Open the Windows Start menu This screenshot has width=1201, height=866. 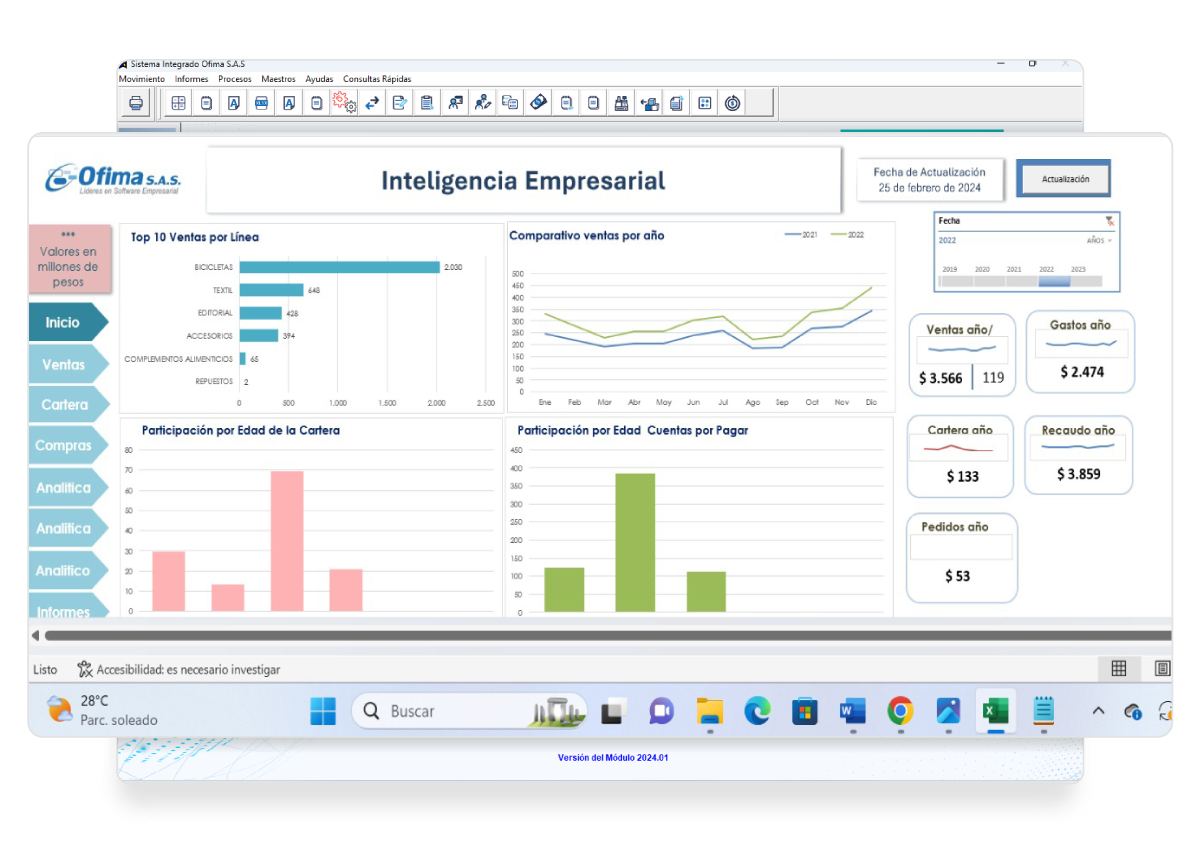[x=323, y=711]
